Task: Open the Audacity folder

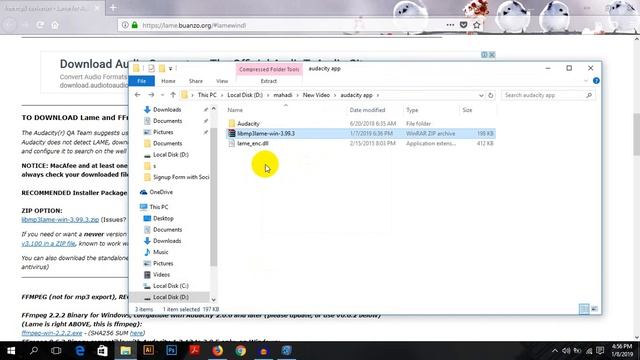Action: point(248,123)
